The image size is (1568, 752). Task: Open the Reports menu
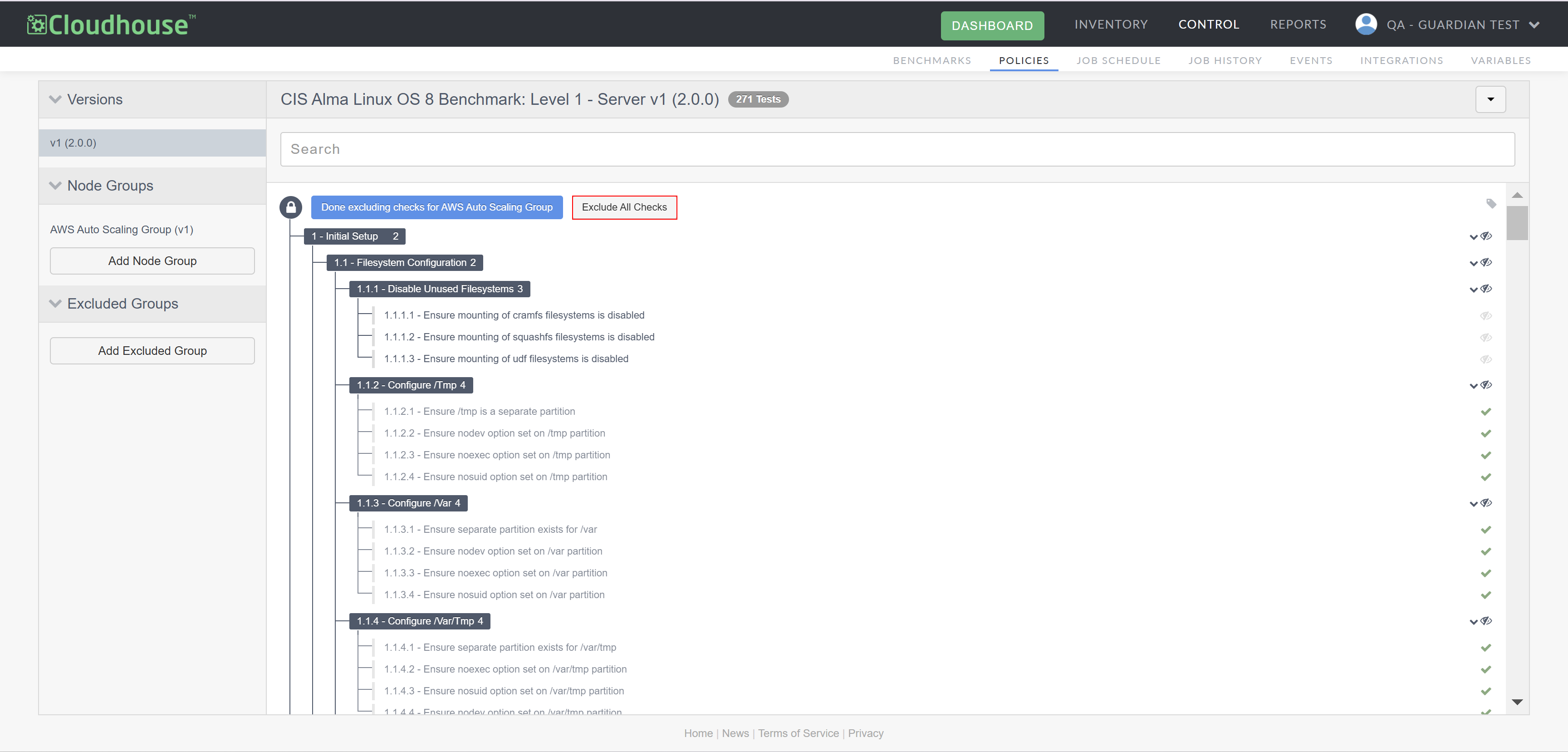[1298, 25]
